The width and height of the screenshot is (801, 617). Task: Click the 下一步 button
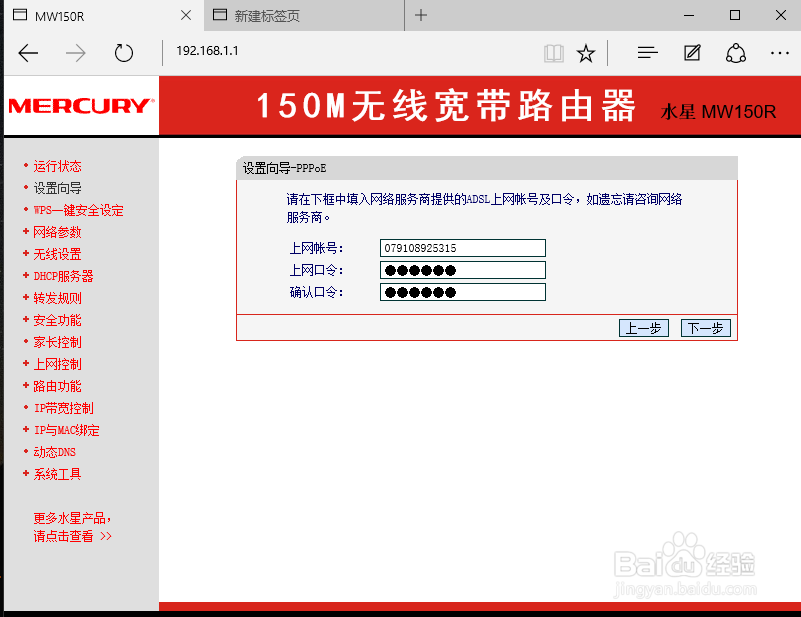(705, 327)
